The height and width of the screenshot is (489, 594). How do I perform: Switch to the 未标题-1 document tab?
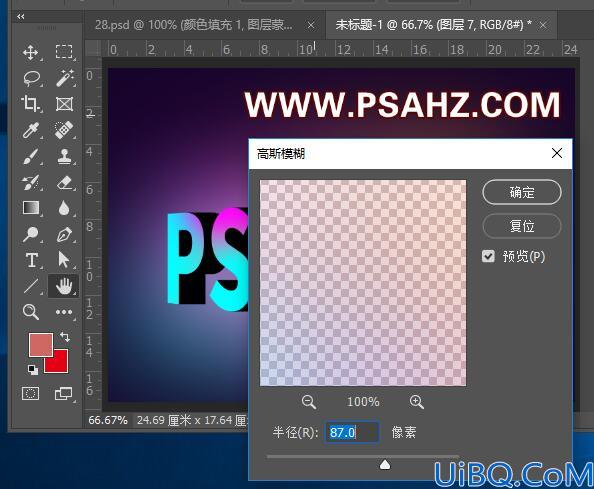(433, 25)
